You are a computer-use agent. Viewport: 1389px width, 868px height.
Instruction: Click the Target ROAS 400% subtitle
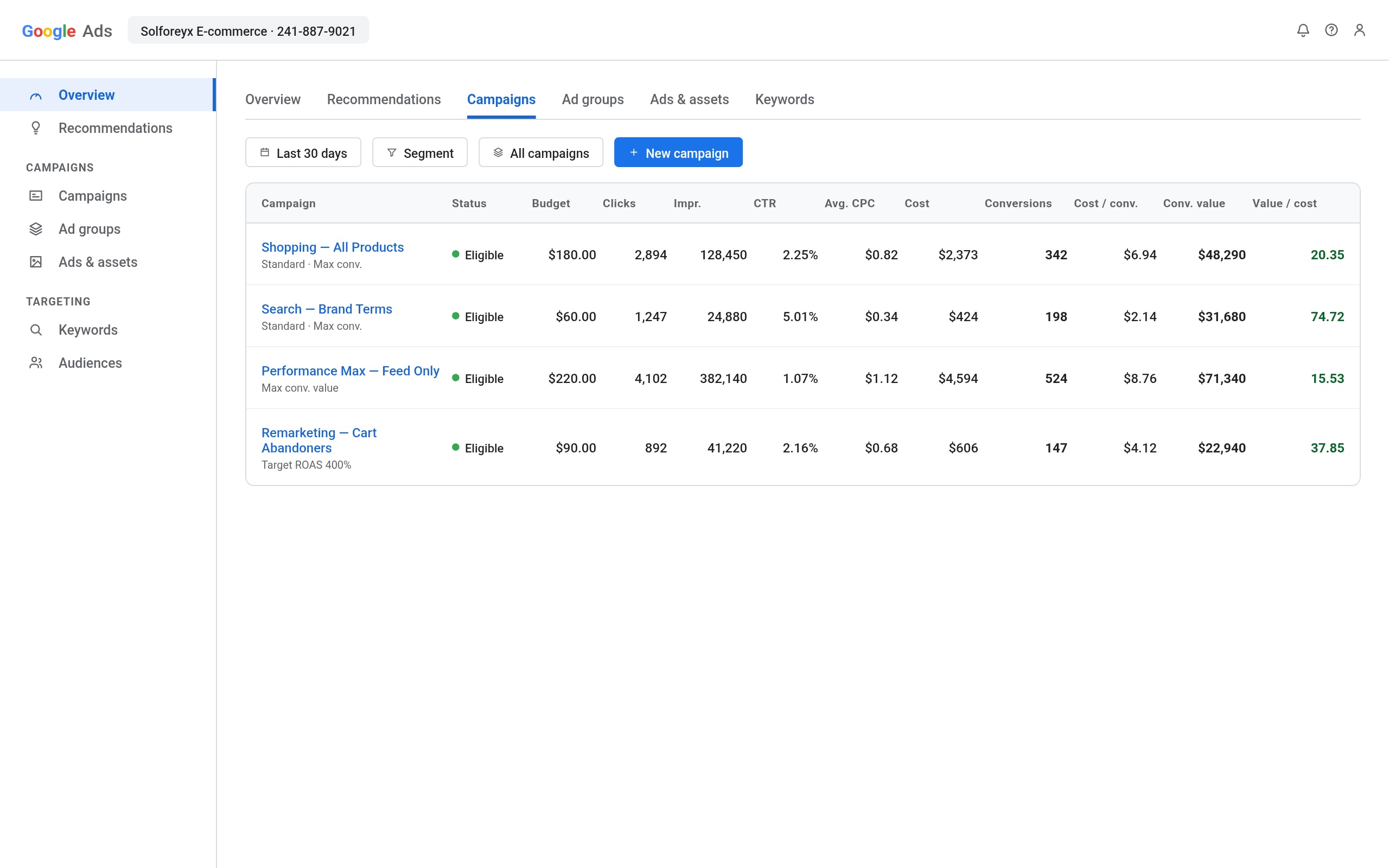click(306, 465)
